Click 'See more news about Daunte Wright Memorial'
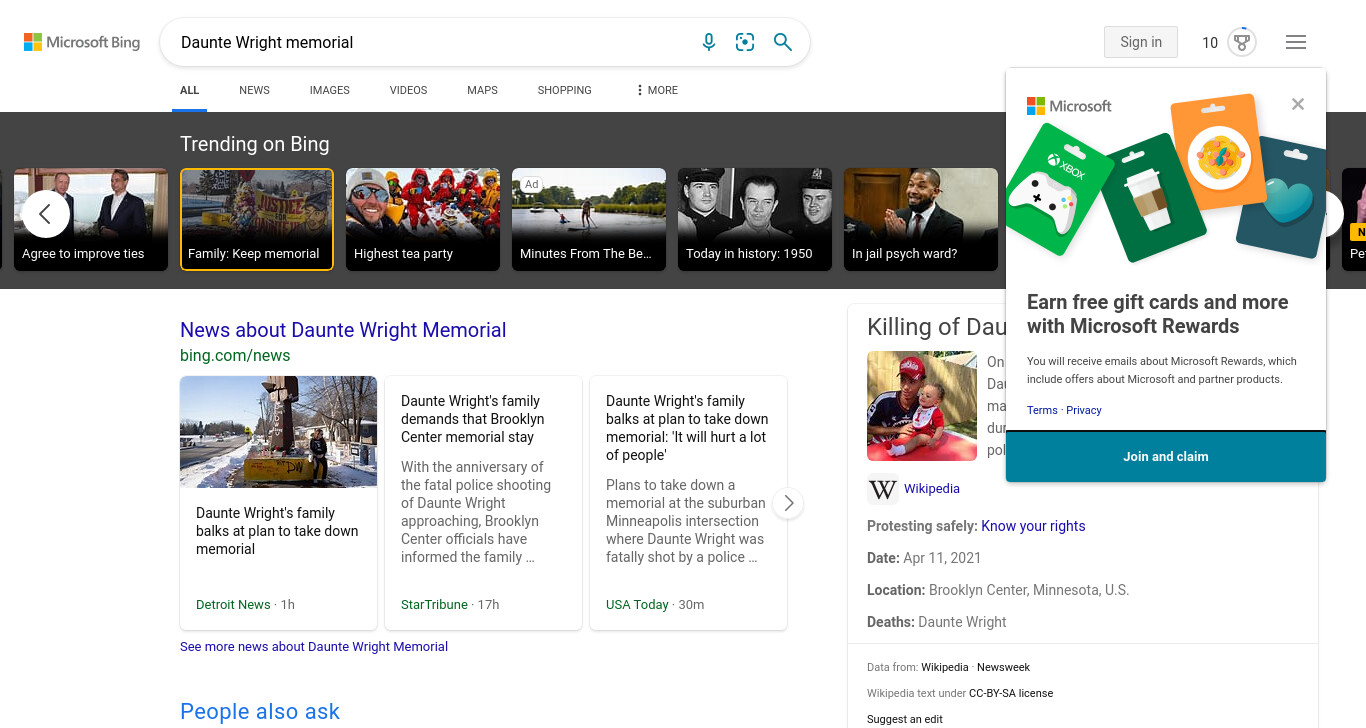This screenshot has width=1366, height=728. coord(314,647)
